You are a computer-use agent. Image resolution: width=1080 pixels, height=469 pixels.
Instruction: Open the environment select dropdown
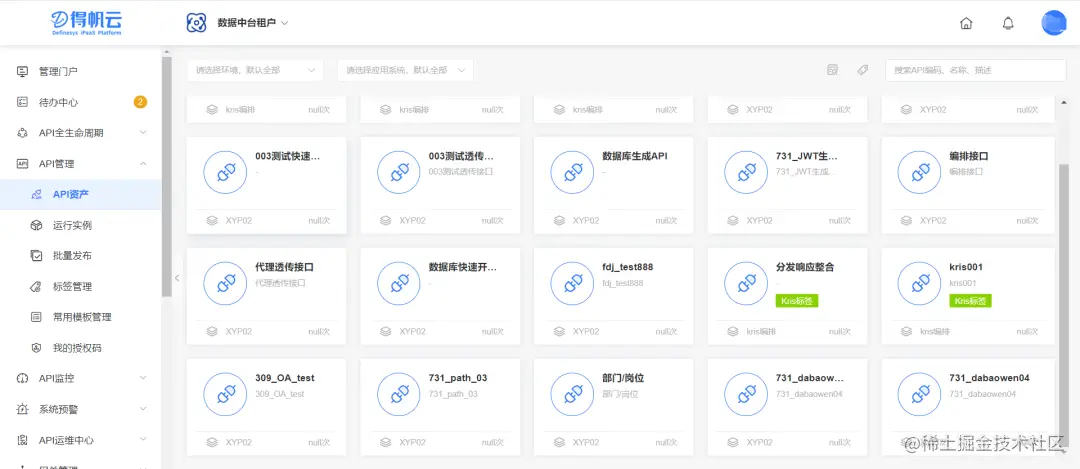(x=255, y=70)
